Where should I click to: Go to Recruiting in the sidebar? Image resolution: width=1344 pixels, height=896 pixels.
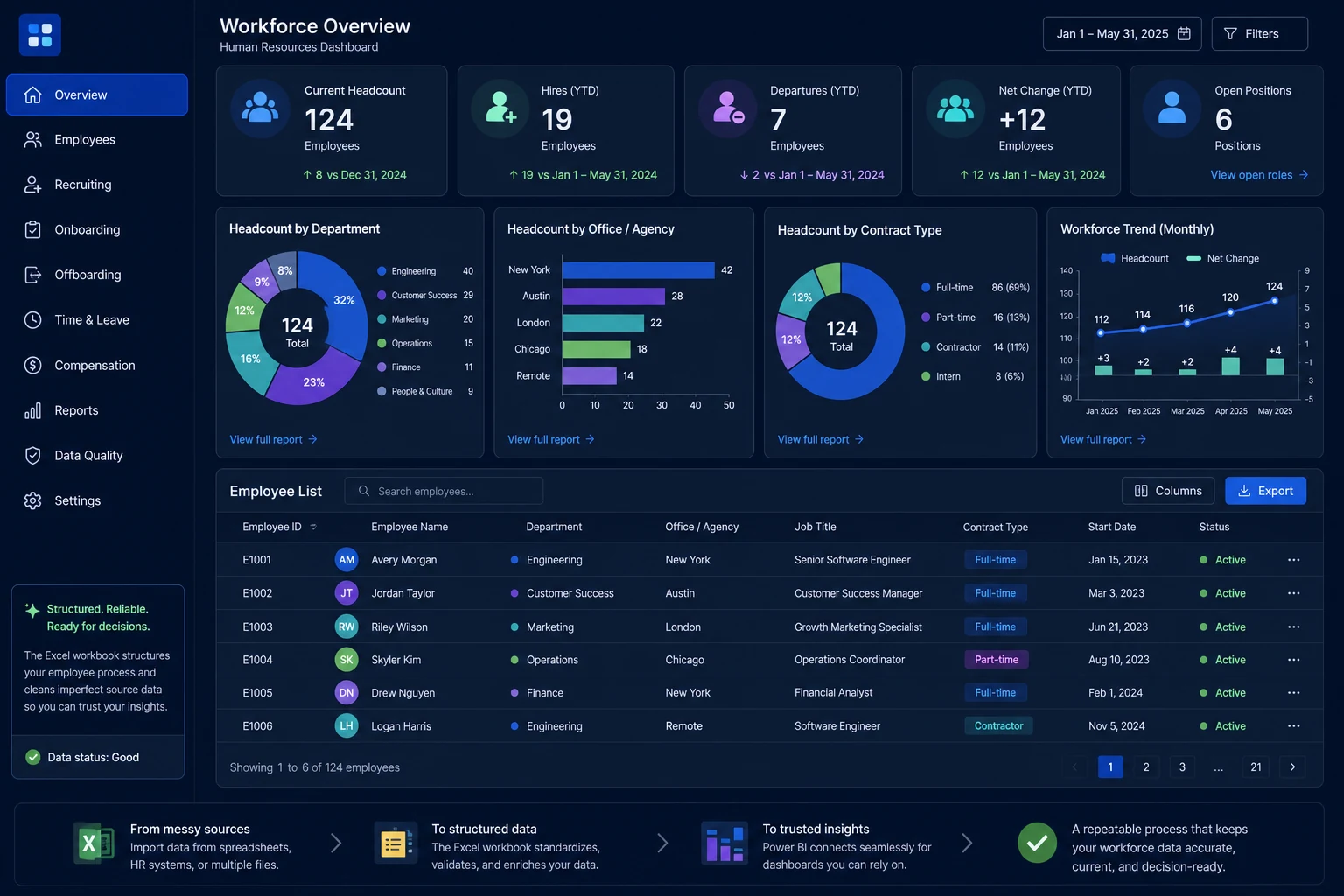click(x=83, y=185)
